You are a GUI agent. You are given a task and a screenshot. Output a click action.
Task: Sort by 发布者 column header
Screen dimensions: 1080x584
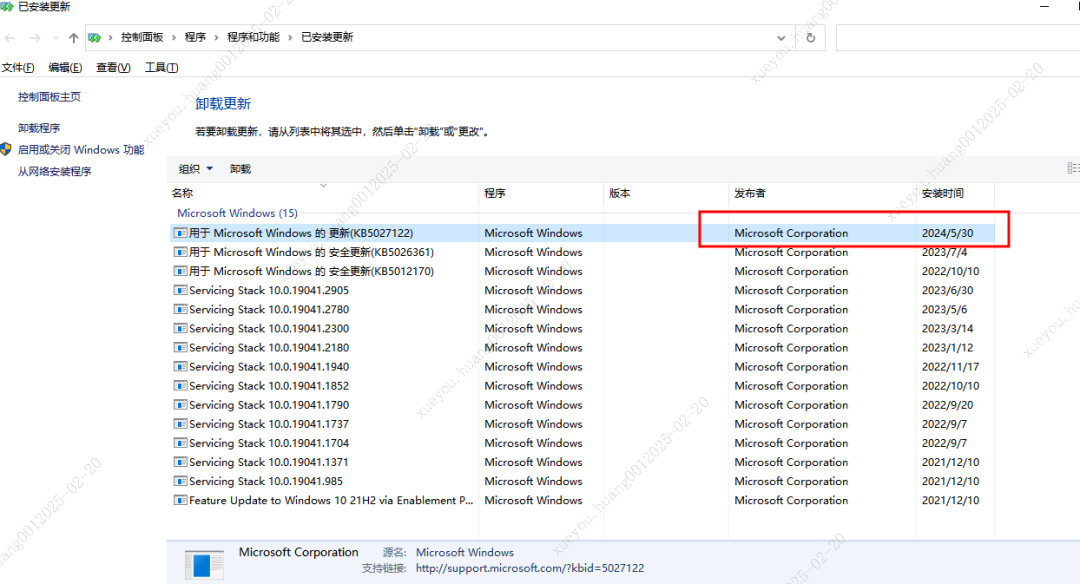822,194
